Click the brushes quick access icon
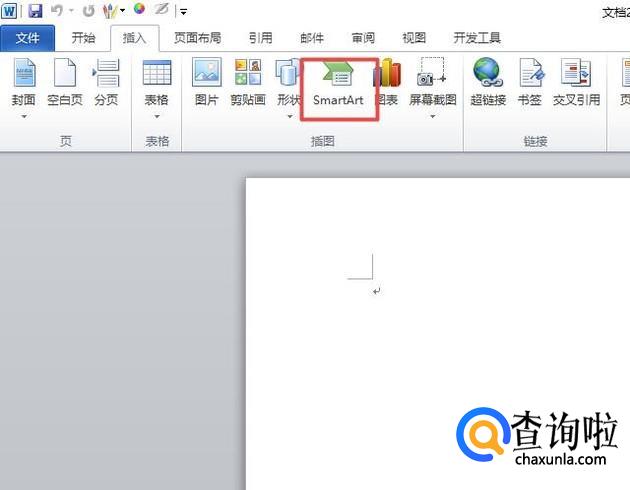The height and width of the screenshot is (490, 630). pos(109,11)
